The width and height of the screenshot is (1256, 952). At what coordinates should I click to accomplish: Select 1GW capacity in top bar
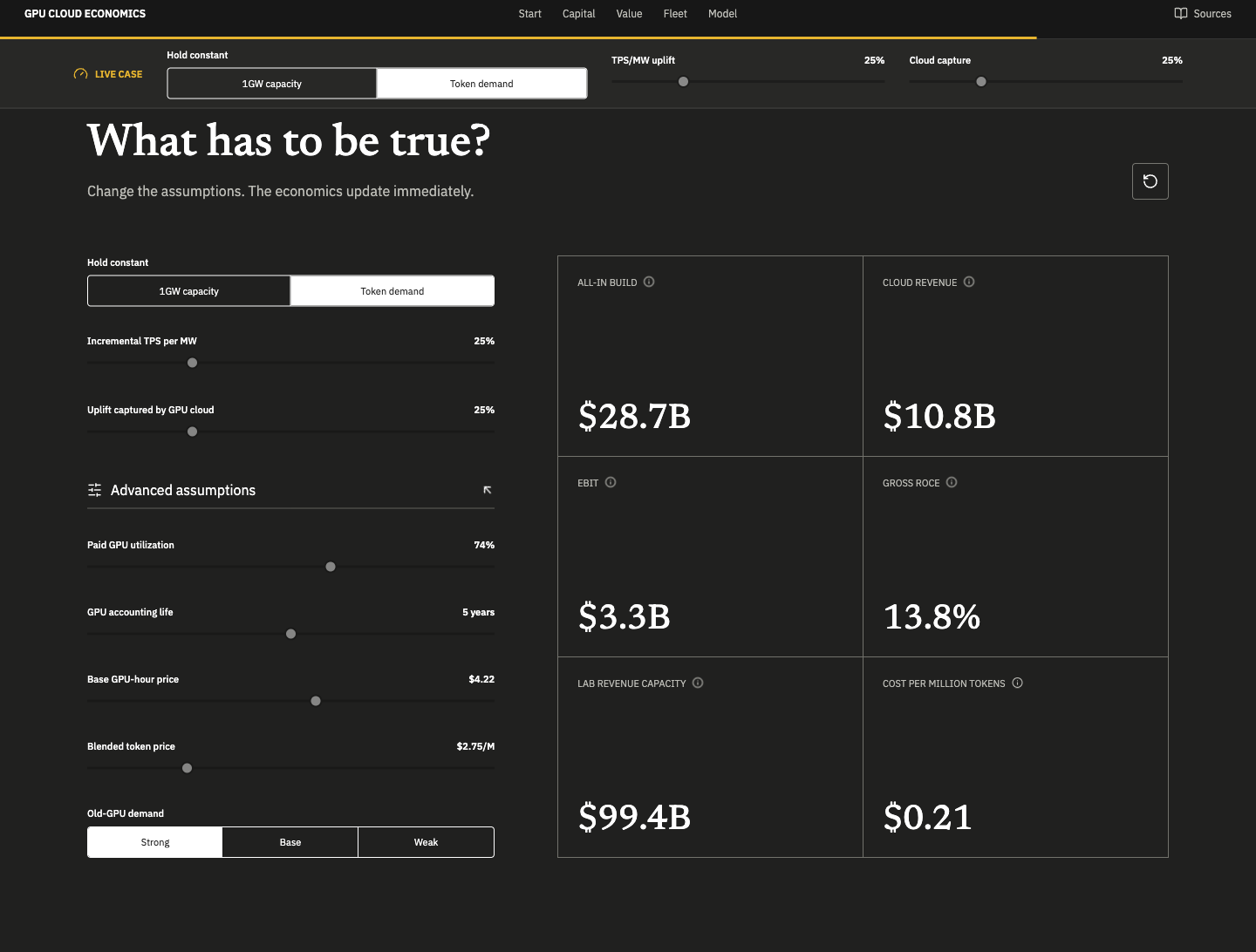tap(272, 84)
